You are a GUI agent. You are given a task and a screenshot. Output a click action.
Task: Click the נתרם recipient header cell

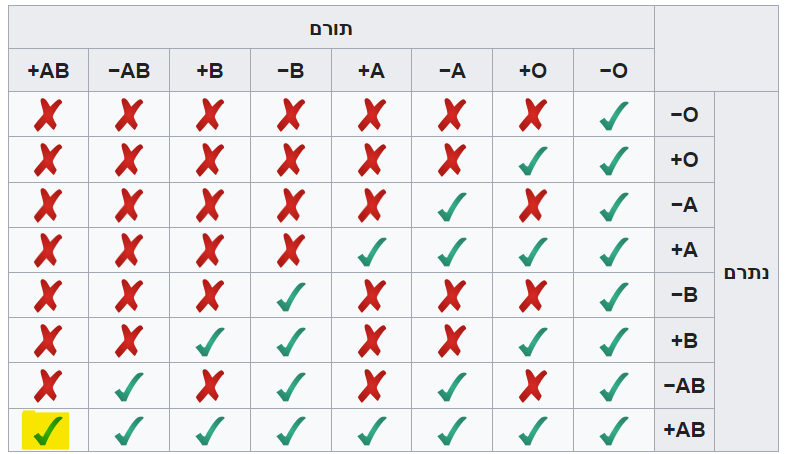tap(745, 272)
